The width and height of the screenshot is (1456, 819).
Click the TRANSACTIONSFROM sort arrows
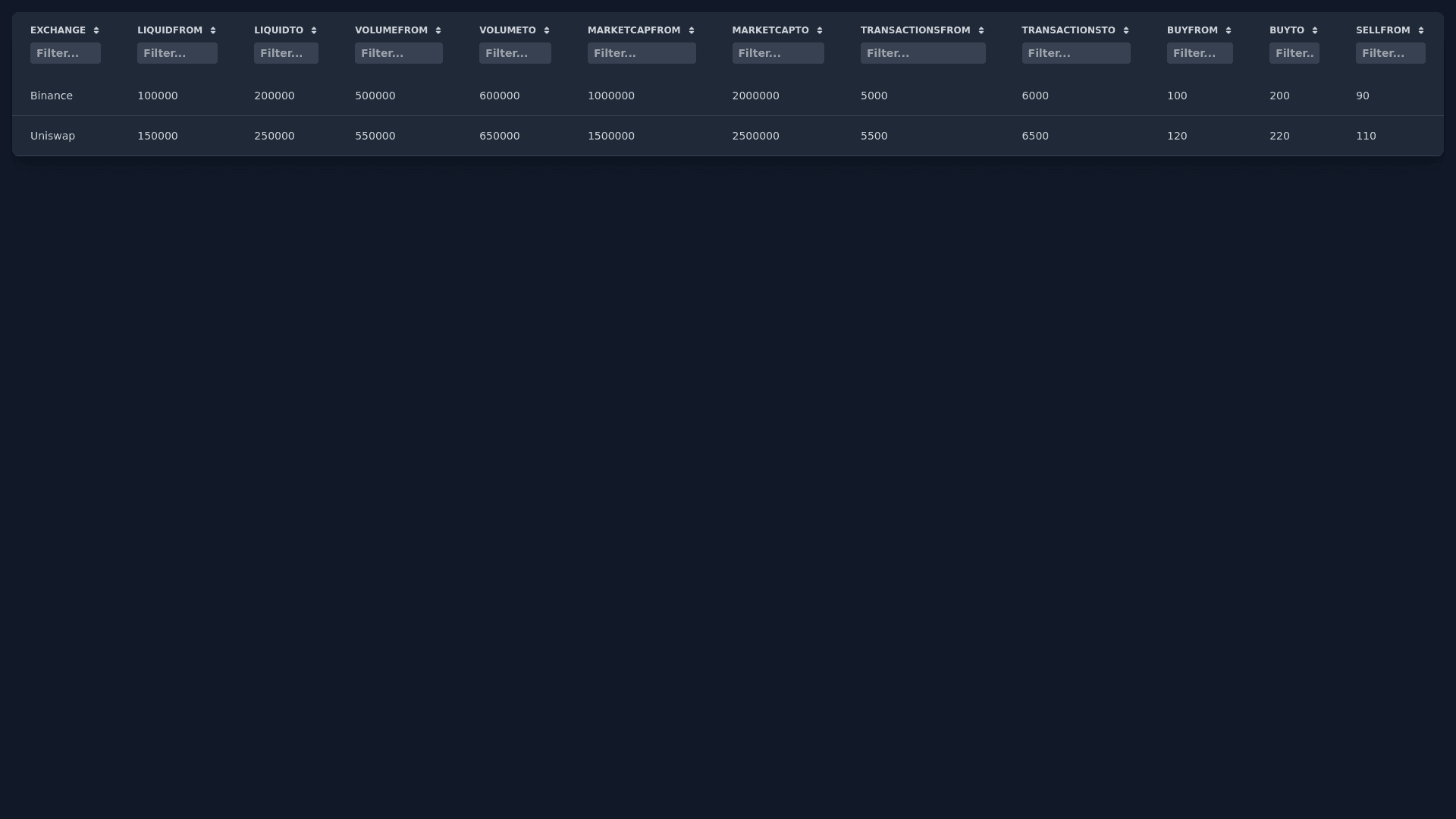981,30
